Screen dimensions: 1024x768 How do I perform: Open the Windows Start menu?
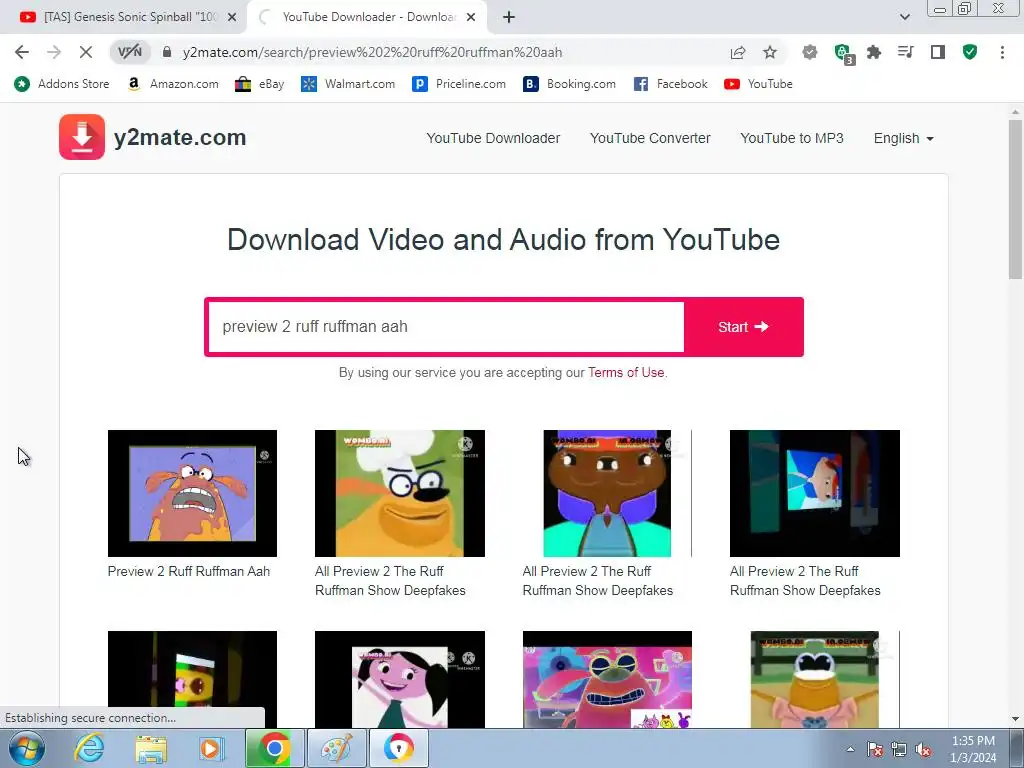click(x=27, y=749)
